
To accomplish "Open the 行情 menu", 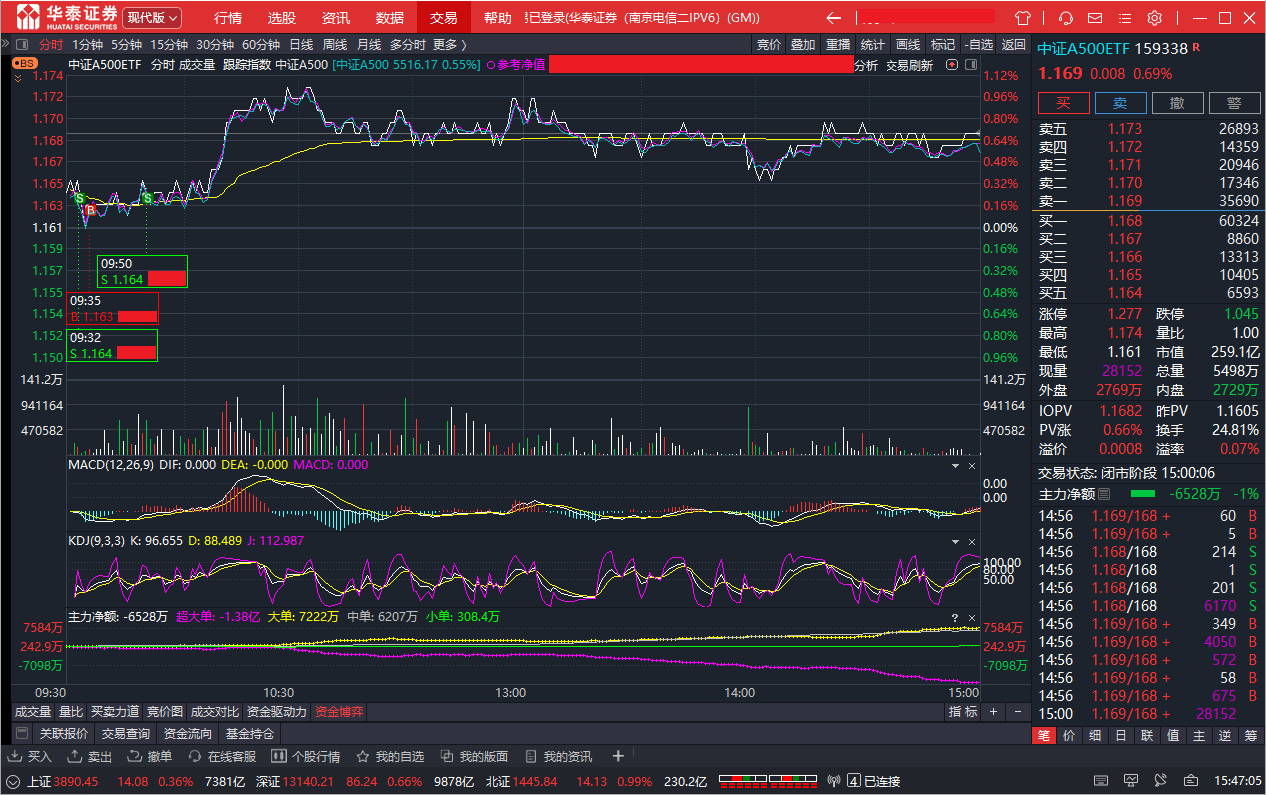I will click(x=228, y=18).
